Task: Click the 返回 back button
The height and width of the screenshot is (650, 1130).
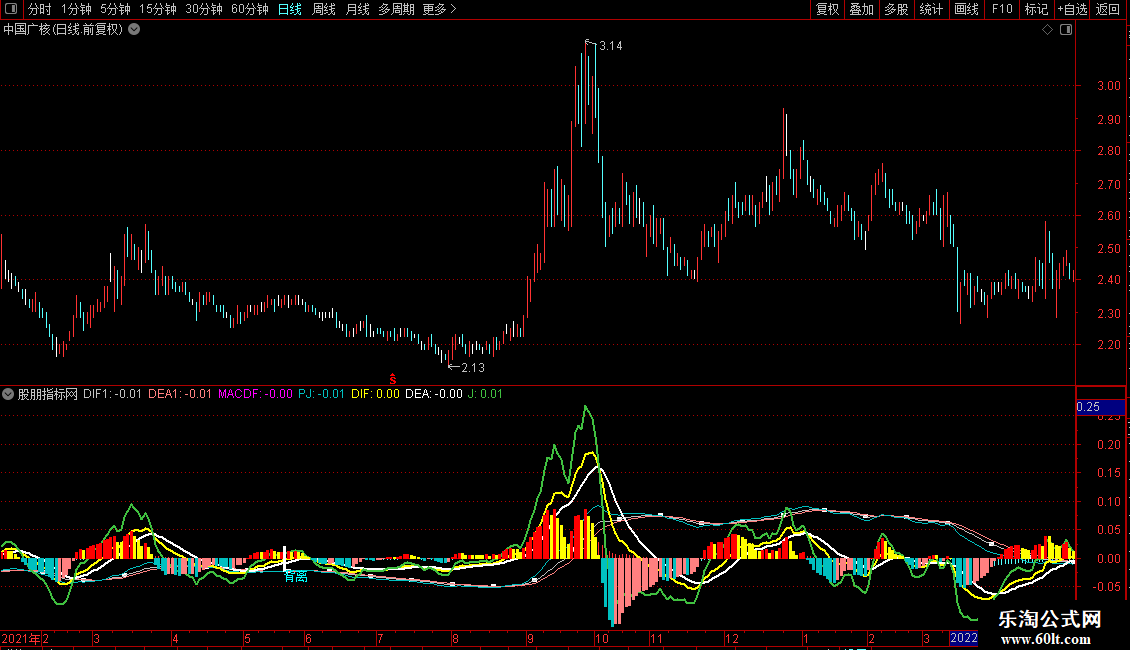Action: [x=1108, y=9]
